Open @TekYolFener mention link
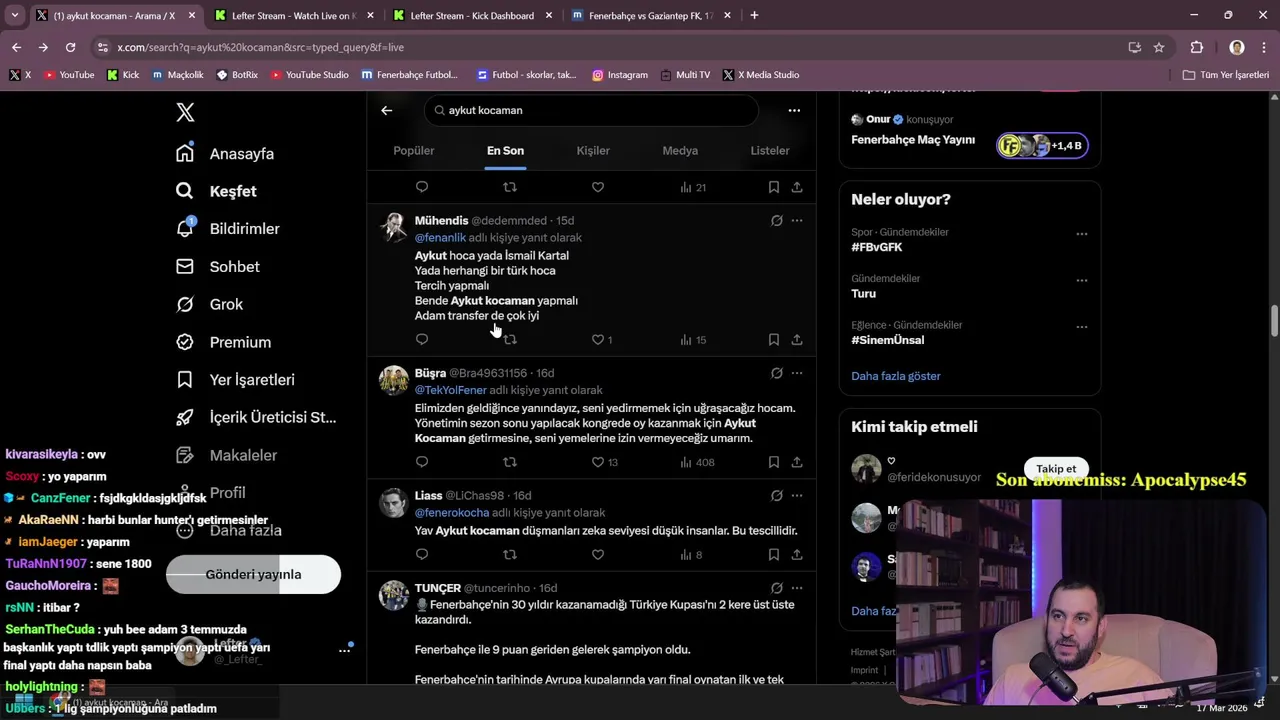The height and width of the screenshot is (720, 1280). click(451, 390)
